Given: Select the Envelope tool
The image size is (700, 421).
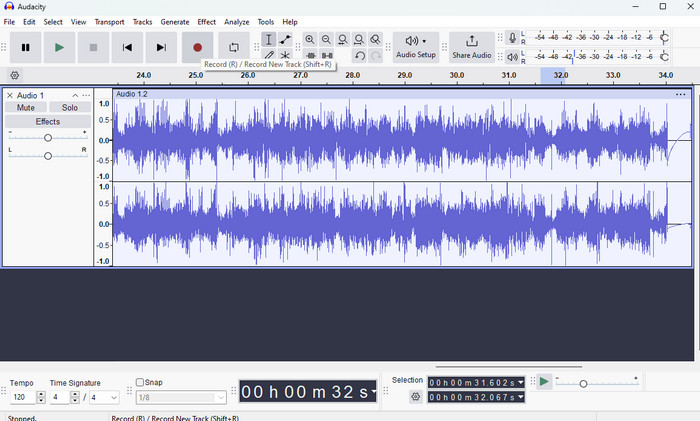Looking at the screenshot, I should (x=285, y=39).
